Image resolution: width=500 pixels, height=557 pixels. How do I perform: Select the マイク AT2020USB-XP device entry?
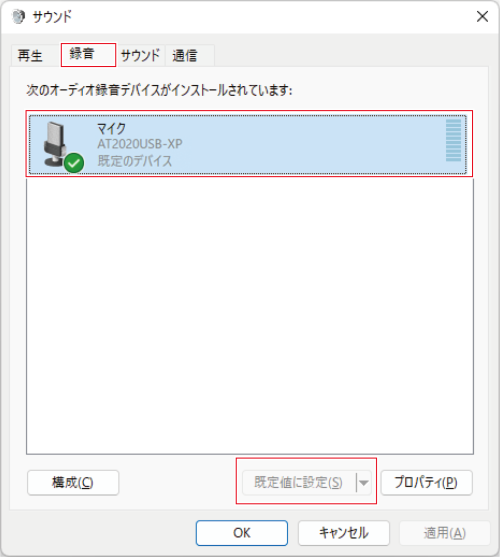tap(248, 144)
